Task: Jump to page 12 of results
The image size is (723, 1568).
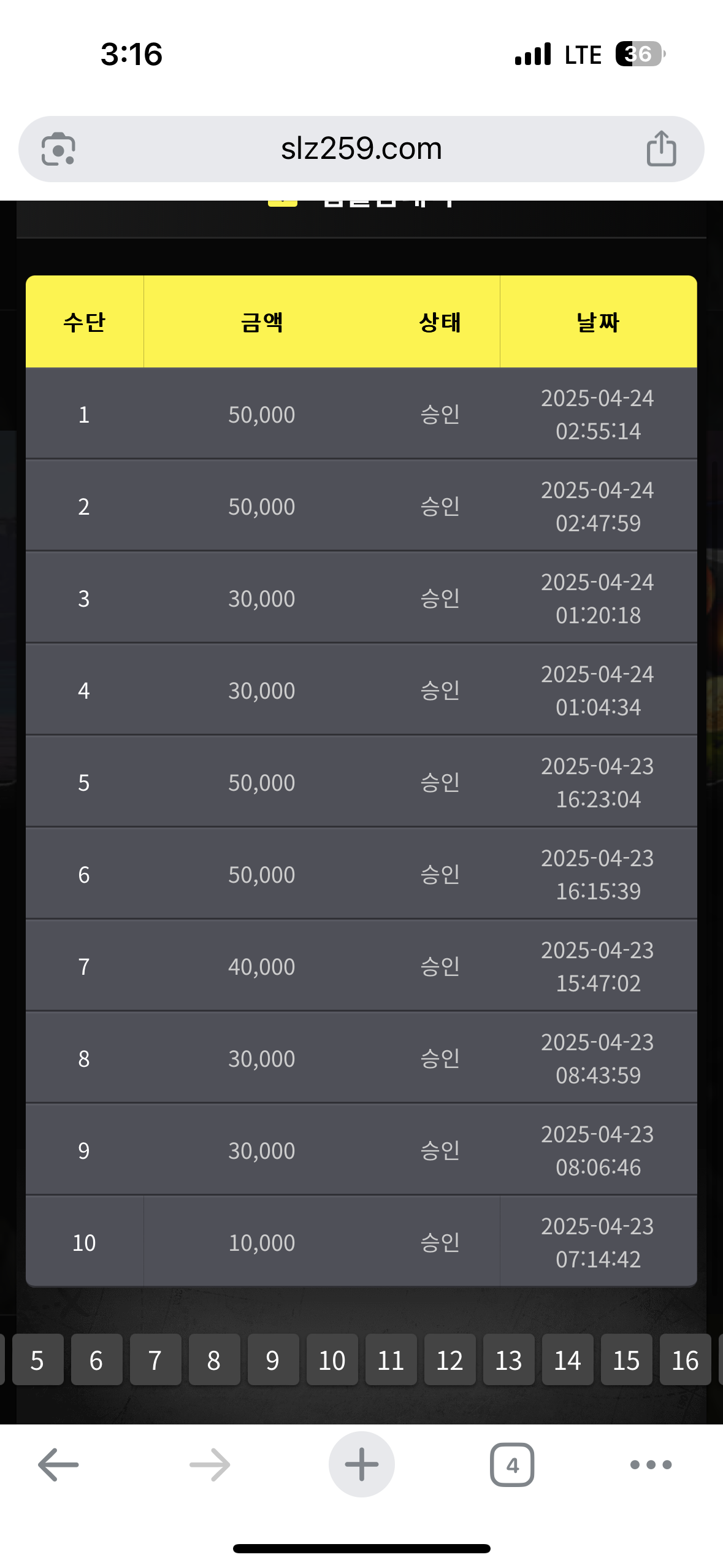Action: pos(449,1360)
